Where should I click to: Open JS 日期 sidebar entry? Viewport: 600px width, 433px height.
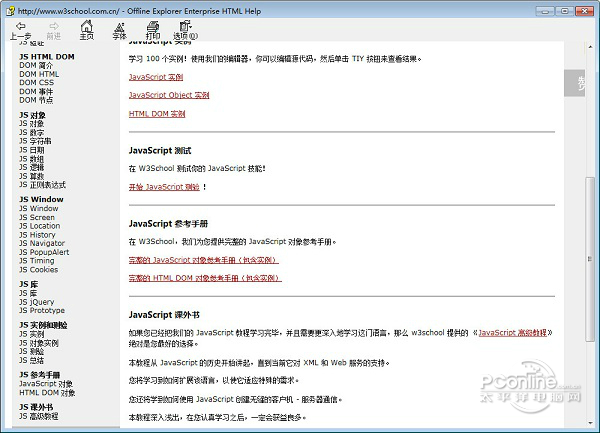click(31, 150)
